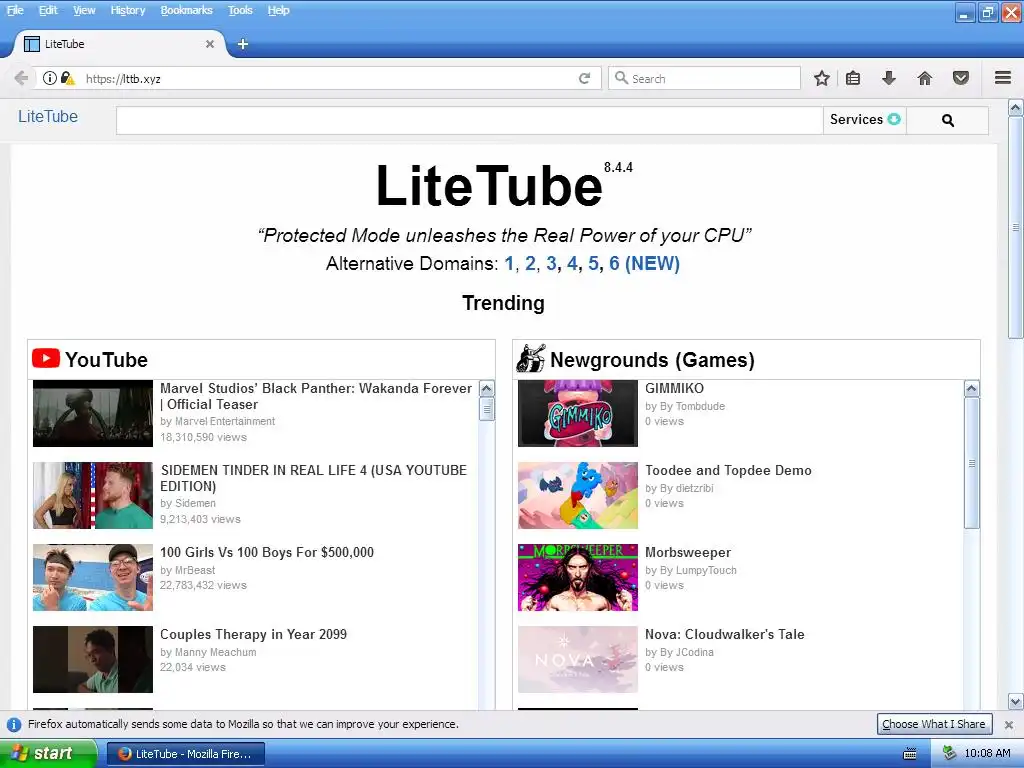
Task: Click the Couples Therapy video thumbnail
Action: 93,660
